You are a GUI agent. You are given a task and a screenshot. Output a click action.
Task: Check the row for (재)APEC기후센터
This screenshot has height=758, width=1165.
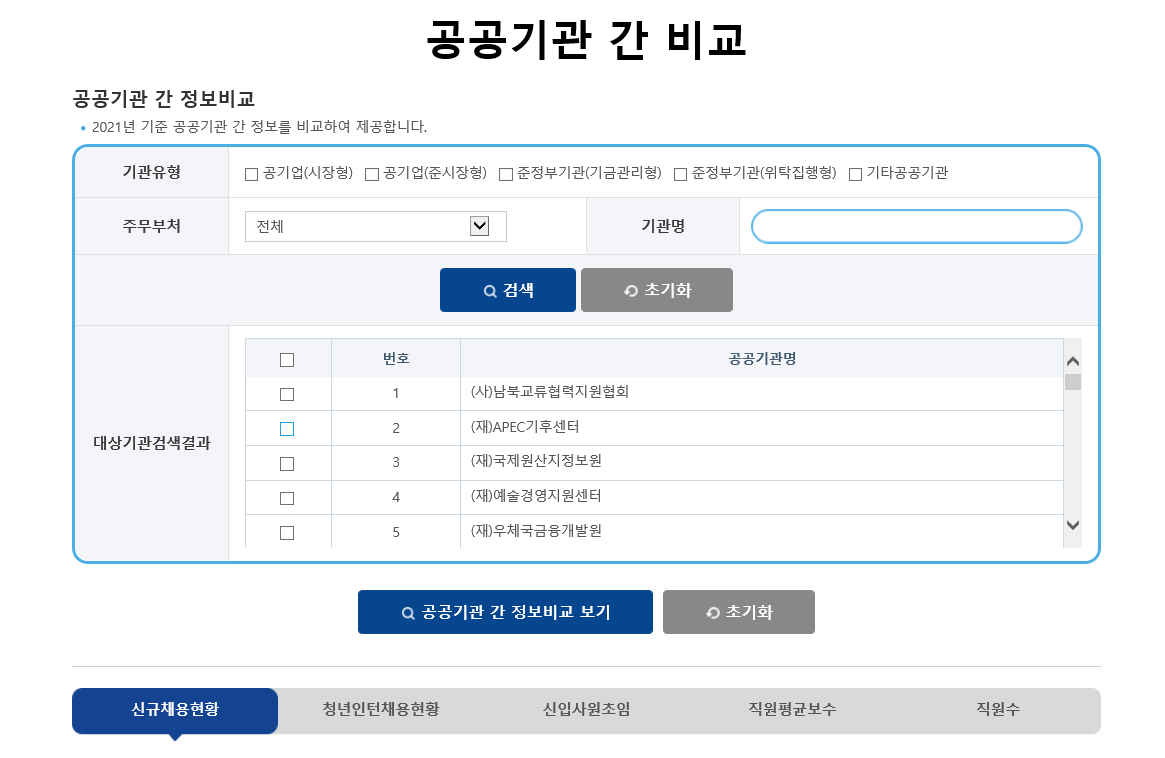pyautogui.click(x=286, y=428)
